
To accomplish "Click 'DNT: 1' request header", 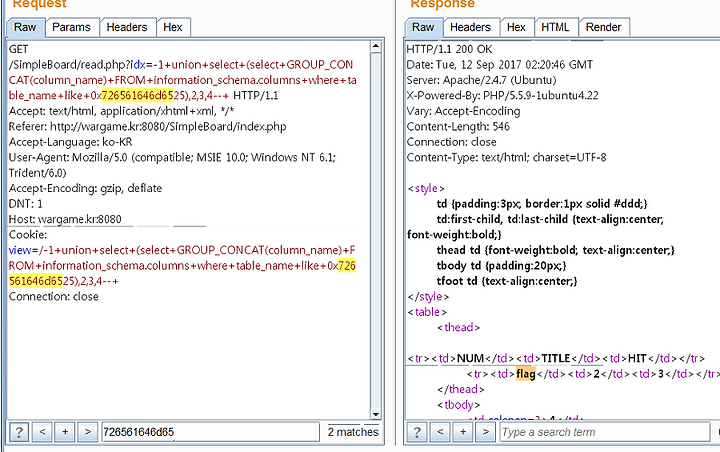I will point(26,203).
